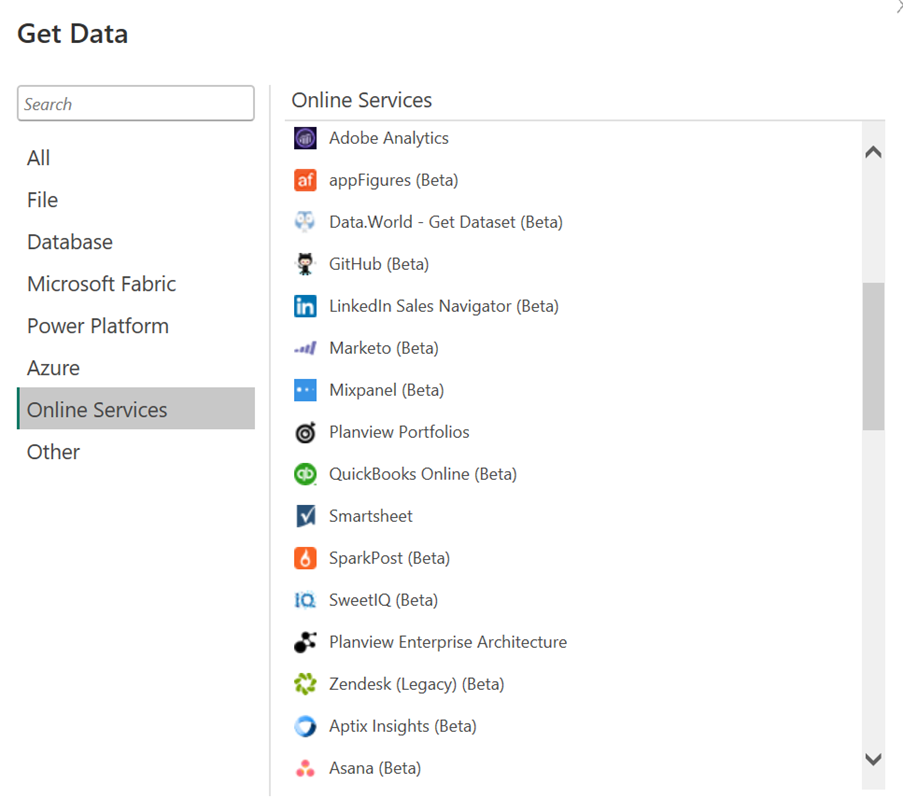Click the QuickBooks Online green icon
The width and height of the screenshot is (903, 812).
point(305,474)
